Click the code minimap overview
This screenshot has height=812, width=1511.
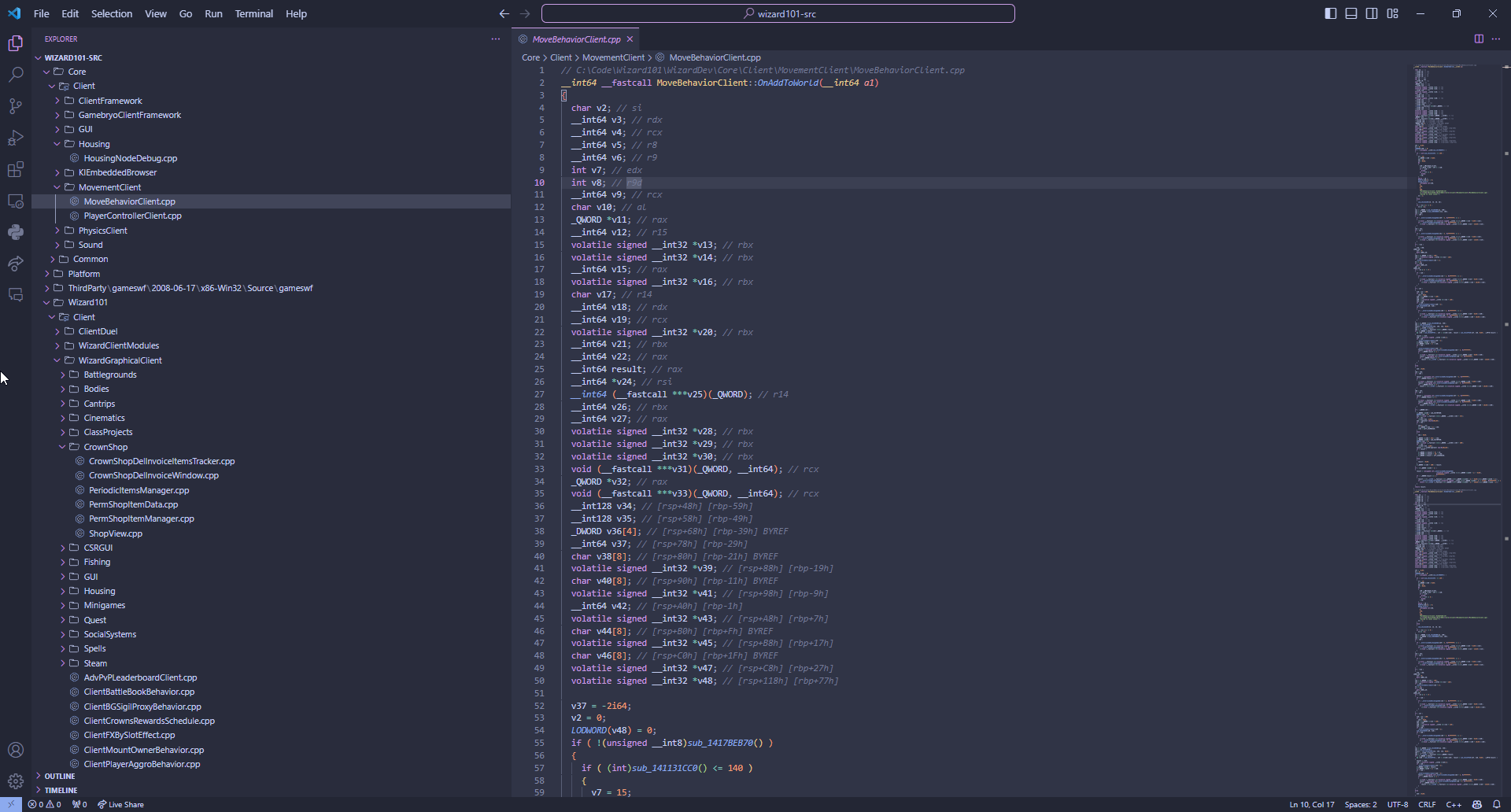(1456, 429)
